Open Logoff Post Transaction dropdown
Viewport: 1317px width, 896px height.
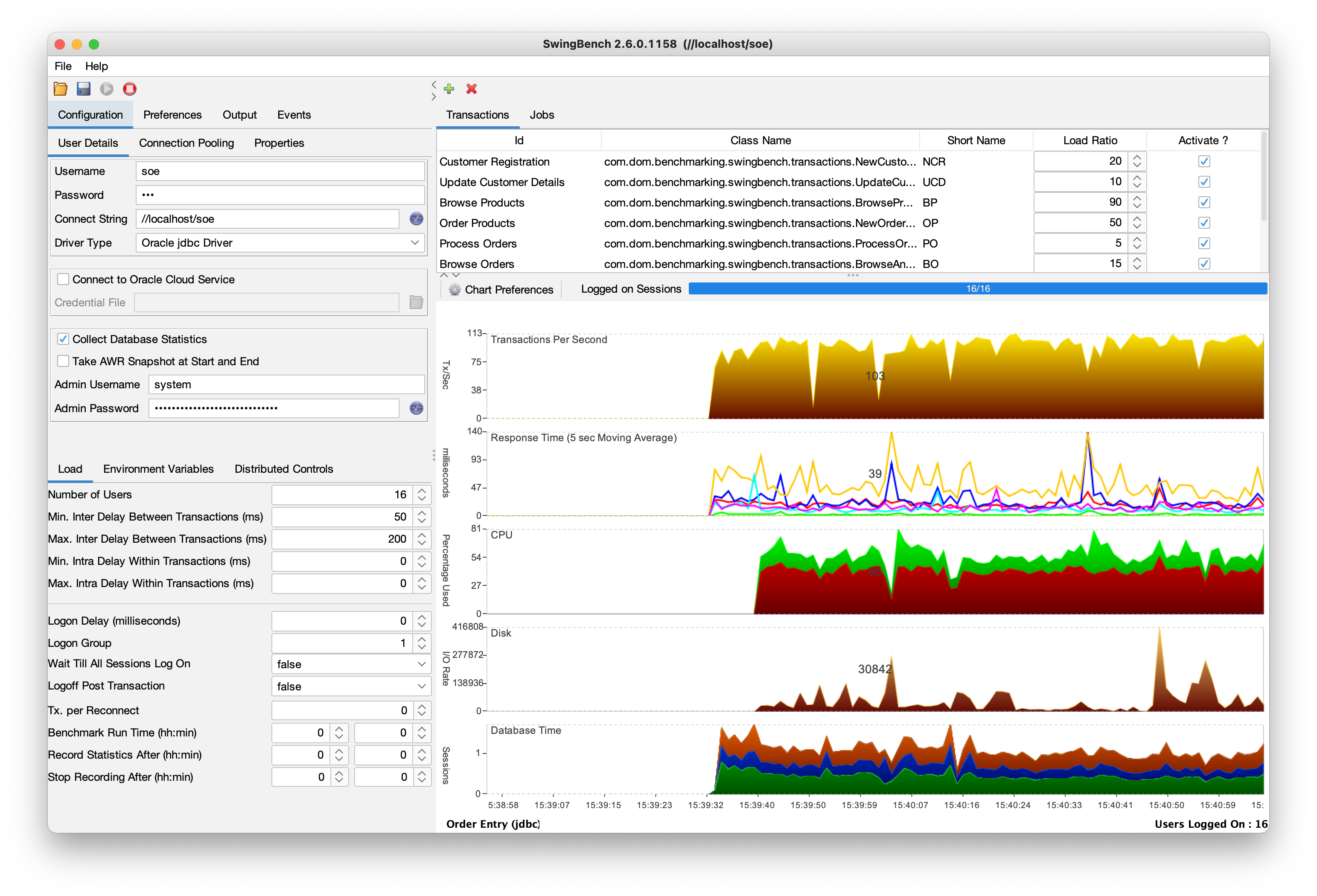point(351,687)
